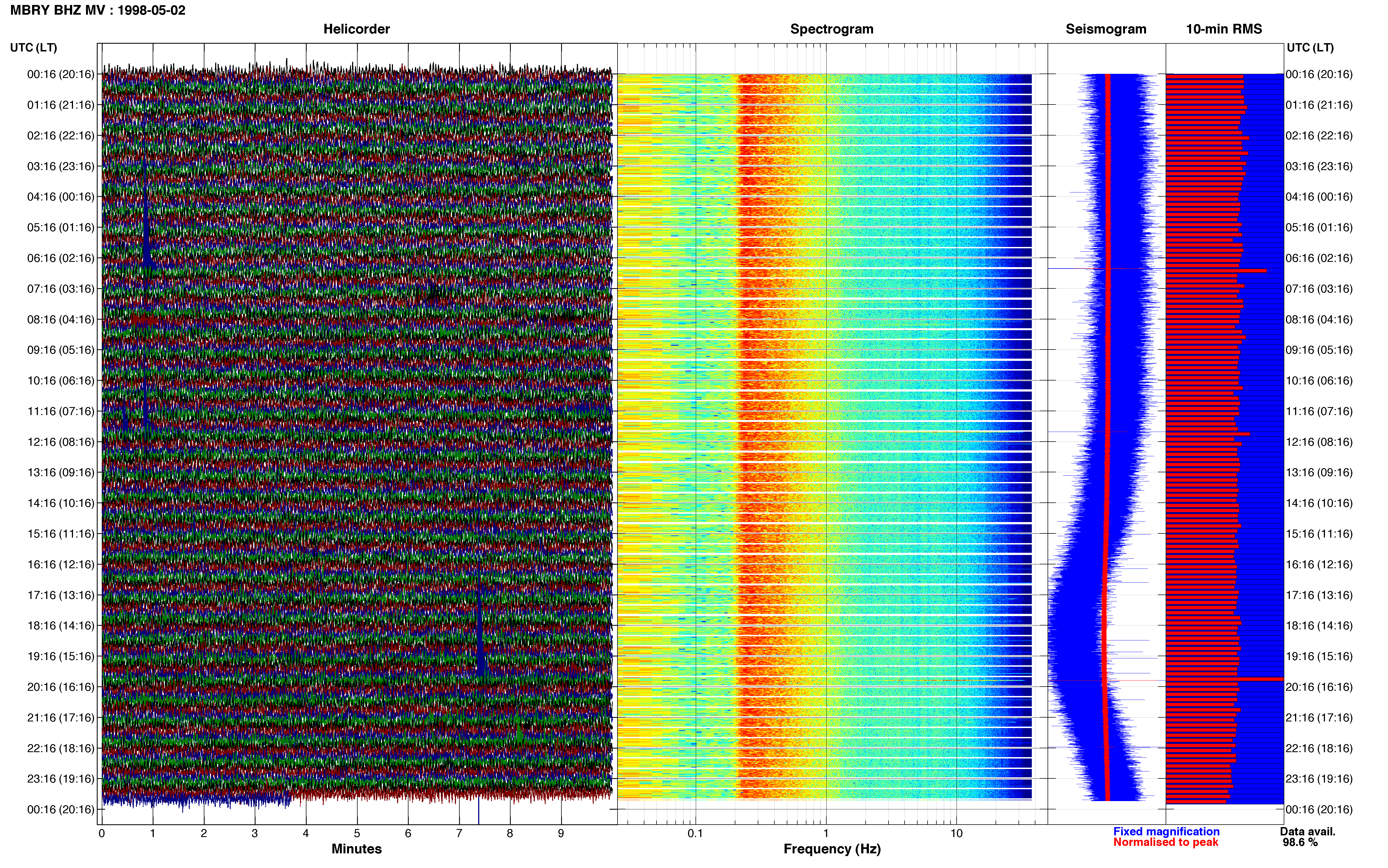Click the 'Normalised to peak' legend text
The width and height of the screenshot is (1388, 868).
click(x=1166, y=842)
